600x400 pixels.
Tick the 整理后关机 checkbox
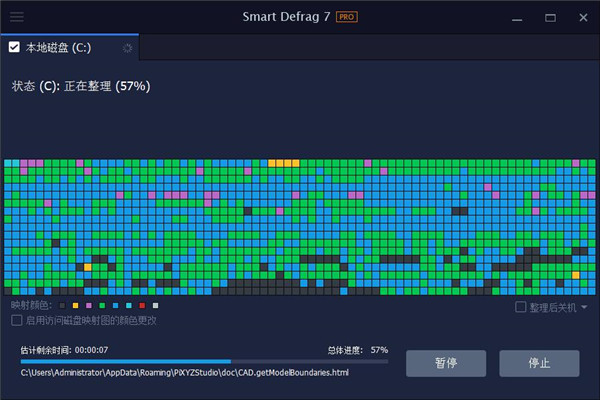pyautogui.click(x=520, y=307)
